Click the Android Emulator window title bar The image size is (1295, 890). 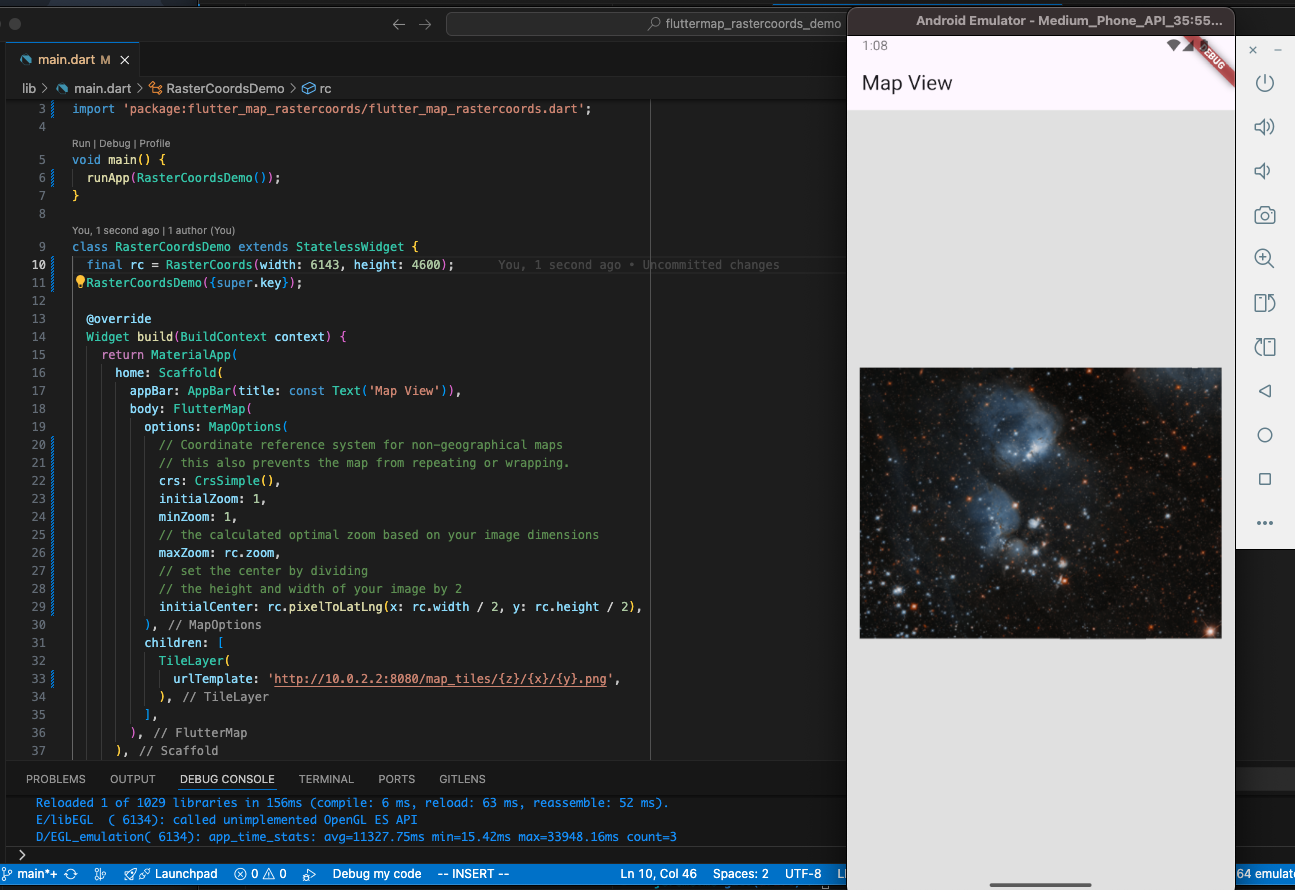(1040, 20)
